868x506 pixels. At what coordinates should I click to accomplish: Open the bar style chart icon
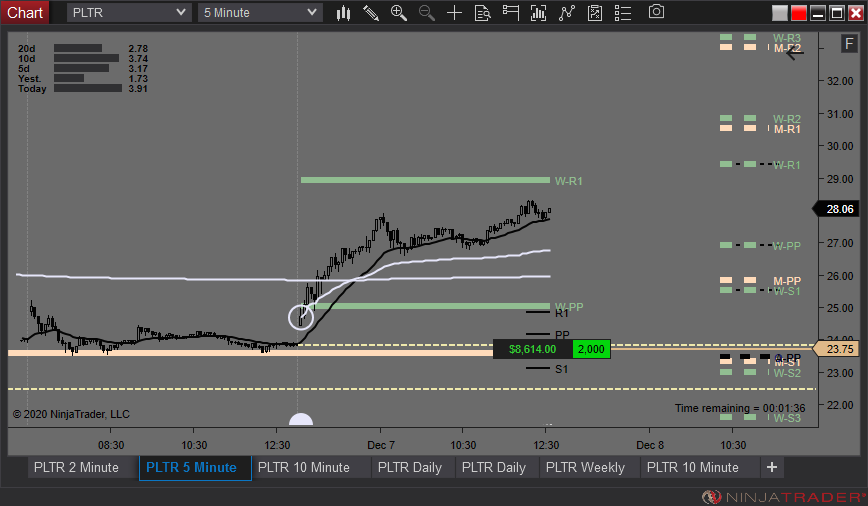343,12
